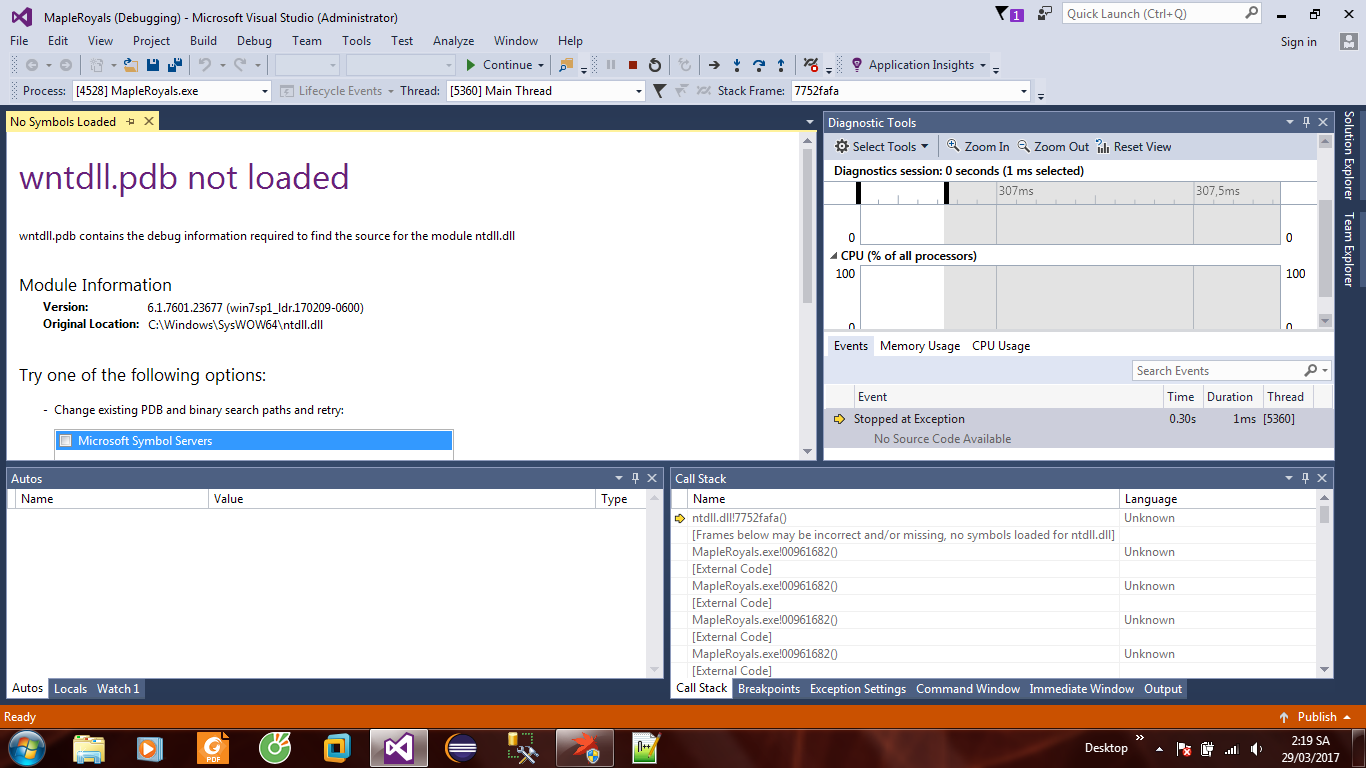The height and width of the screenshot is (768, 1366).
Task: Click the Application Insights lightbulb icon
Action: [856, 65]
